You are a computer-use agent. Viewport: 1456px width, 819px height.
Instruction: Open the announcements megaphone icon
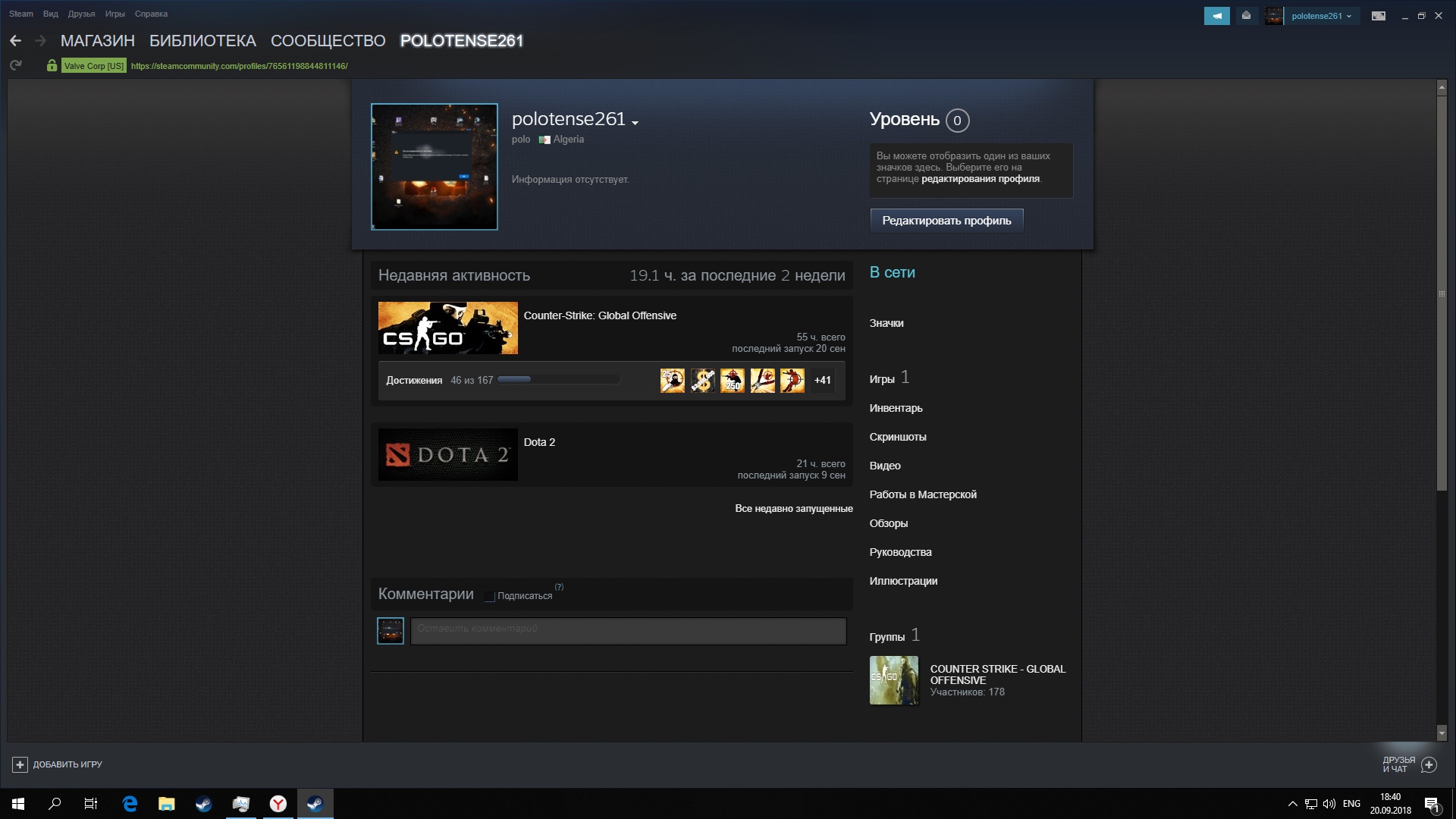(1217, 16)
